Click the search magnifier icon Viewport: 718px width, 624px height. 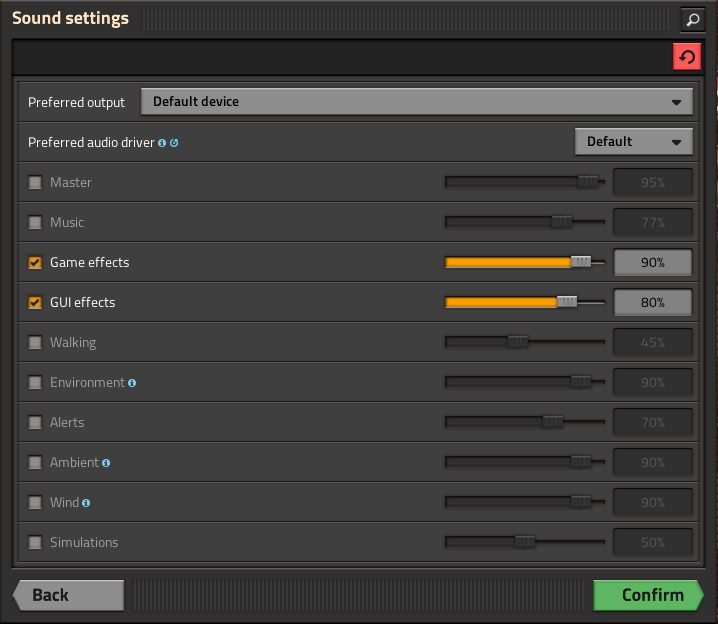point(692,19)
